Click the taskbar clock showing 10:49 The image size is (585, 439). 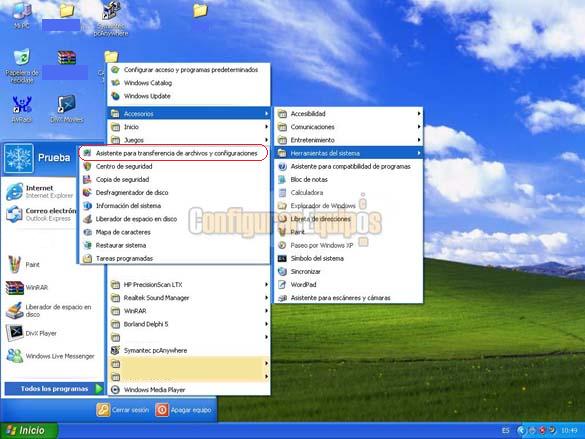pyautogui.click(x=569, y=430)
